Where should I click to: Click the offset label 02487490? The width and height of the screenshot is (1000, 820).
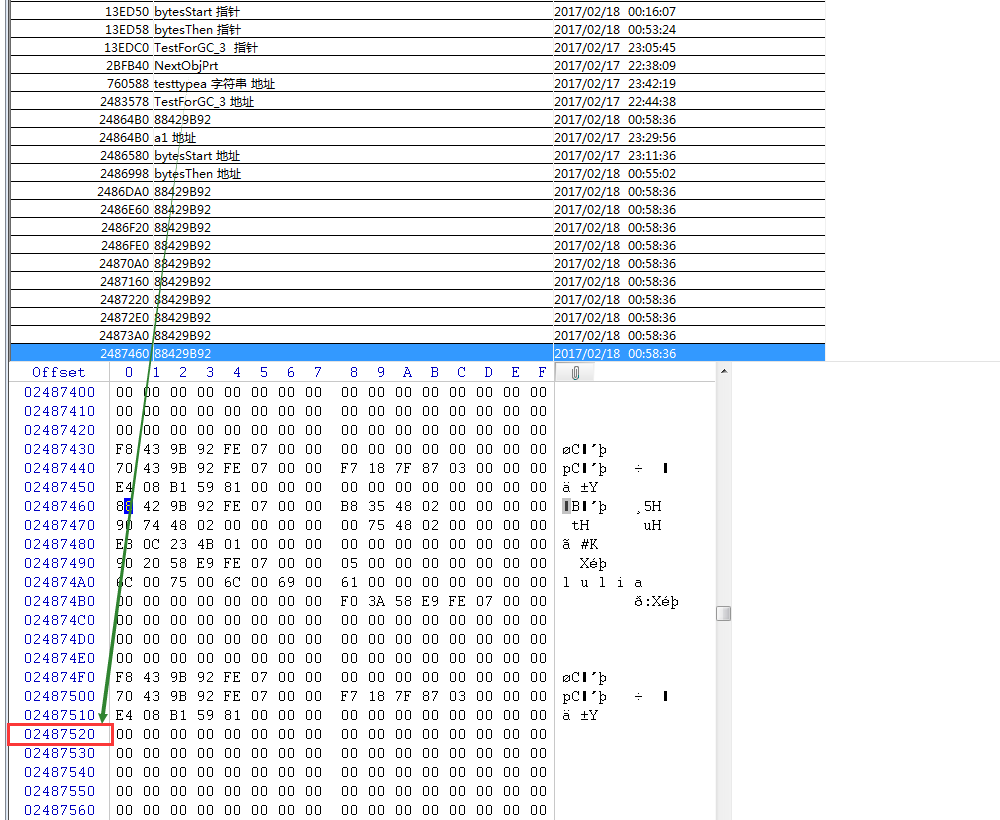pyautogui.click(x=59, y=563)
